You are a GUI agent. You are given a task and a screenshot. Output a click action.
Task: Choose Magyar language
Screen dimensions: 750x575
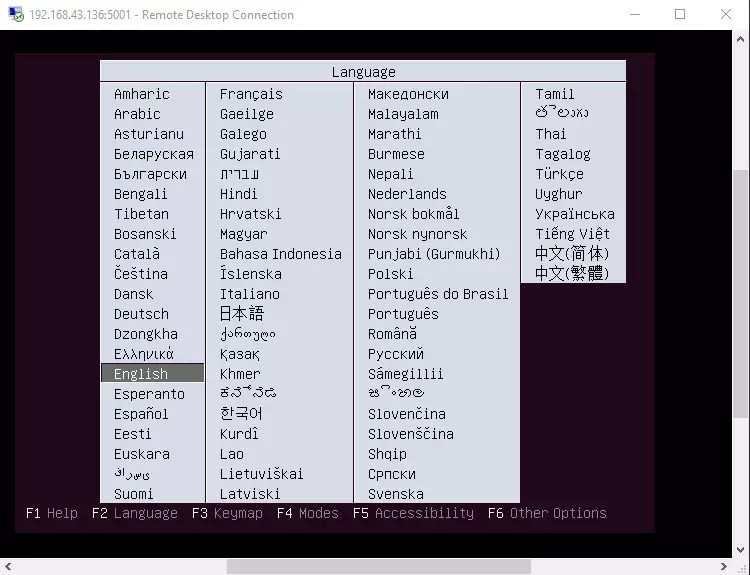[243, 234]
